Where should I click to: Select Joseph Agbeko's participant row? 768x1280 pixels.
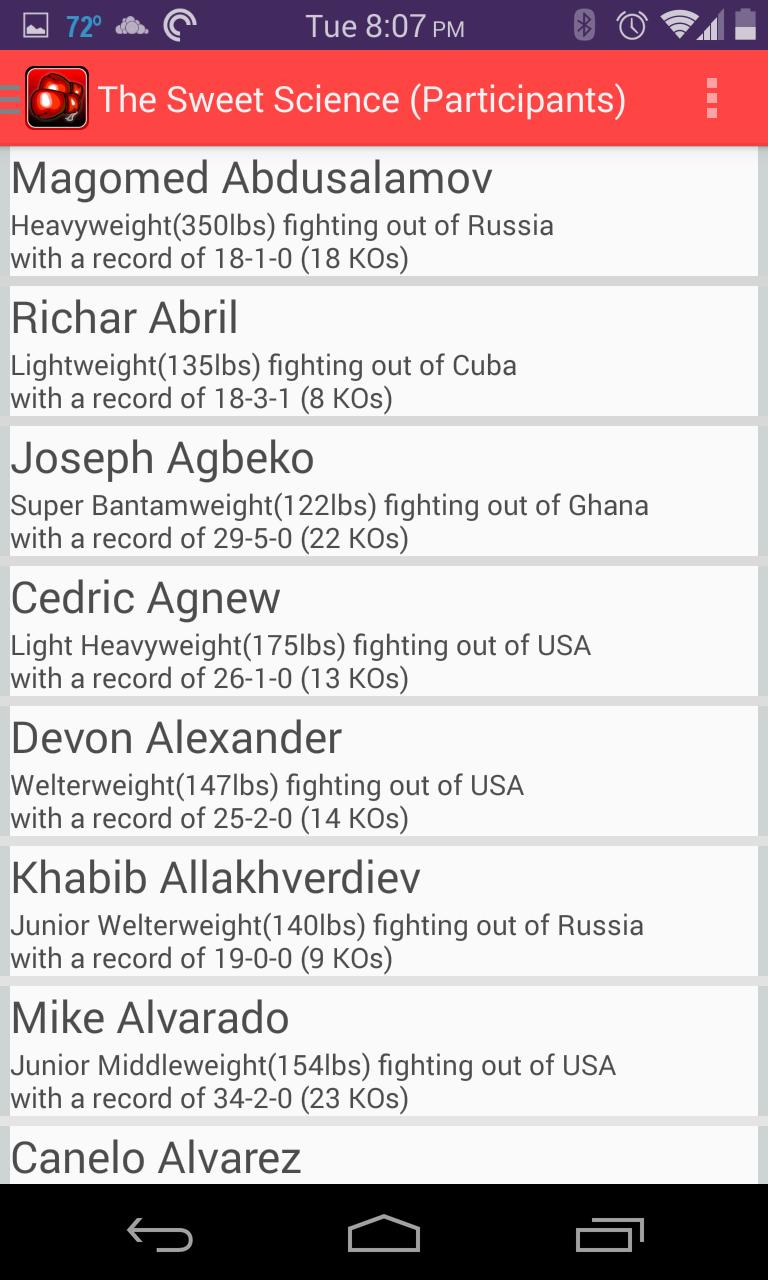(x=384, y=493)
